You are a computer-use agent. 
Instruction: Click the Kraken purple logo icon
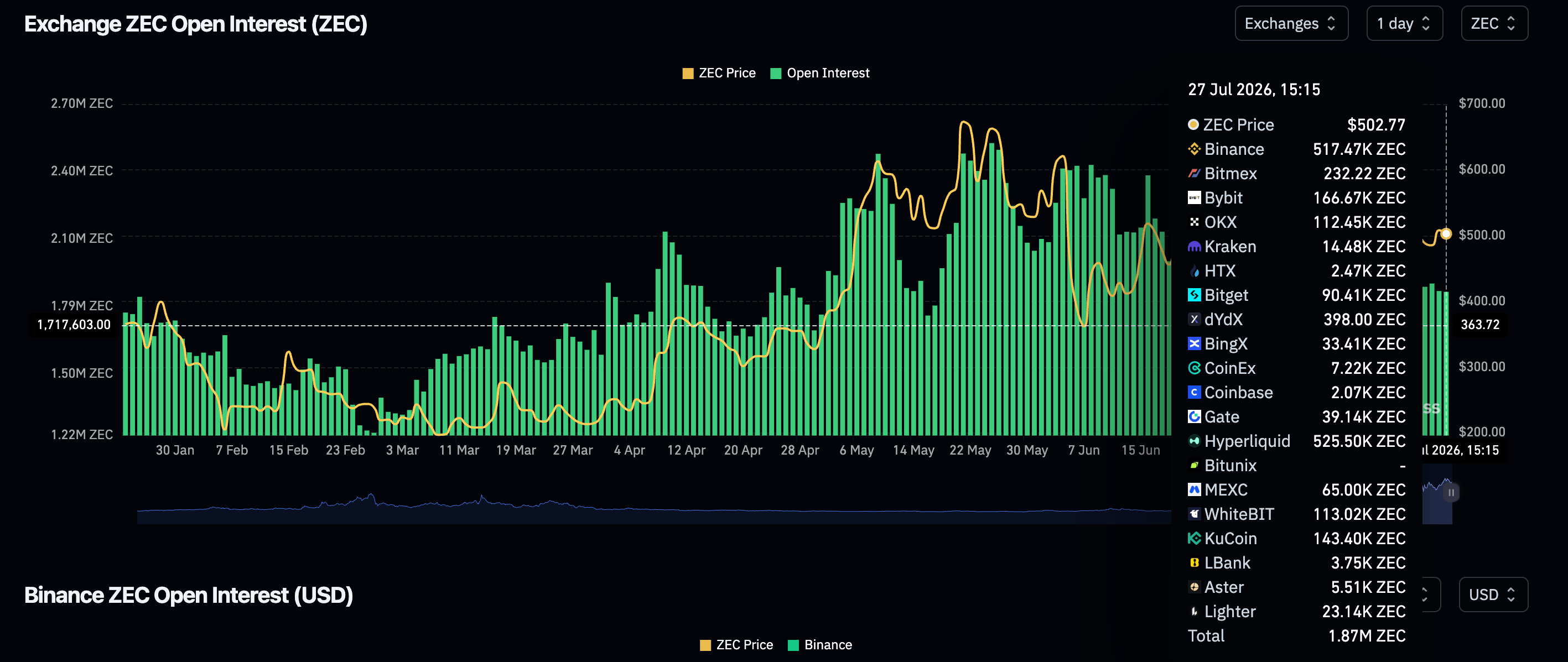1195,247
